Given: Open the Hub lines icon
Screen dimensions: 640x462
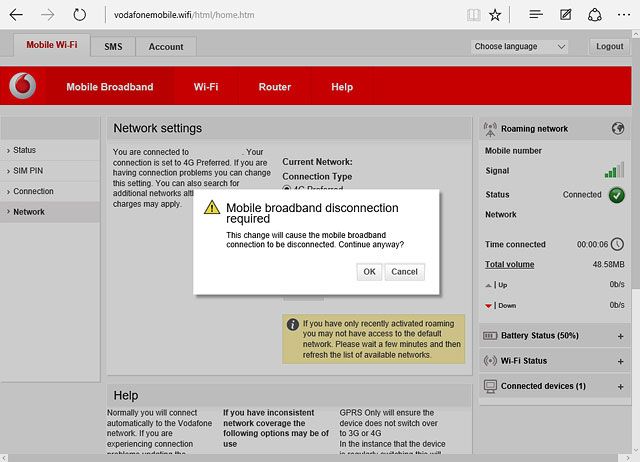Looking at the screenshot, I should pos(536,15).
